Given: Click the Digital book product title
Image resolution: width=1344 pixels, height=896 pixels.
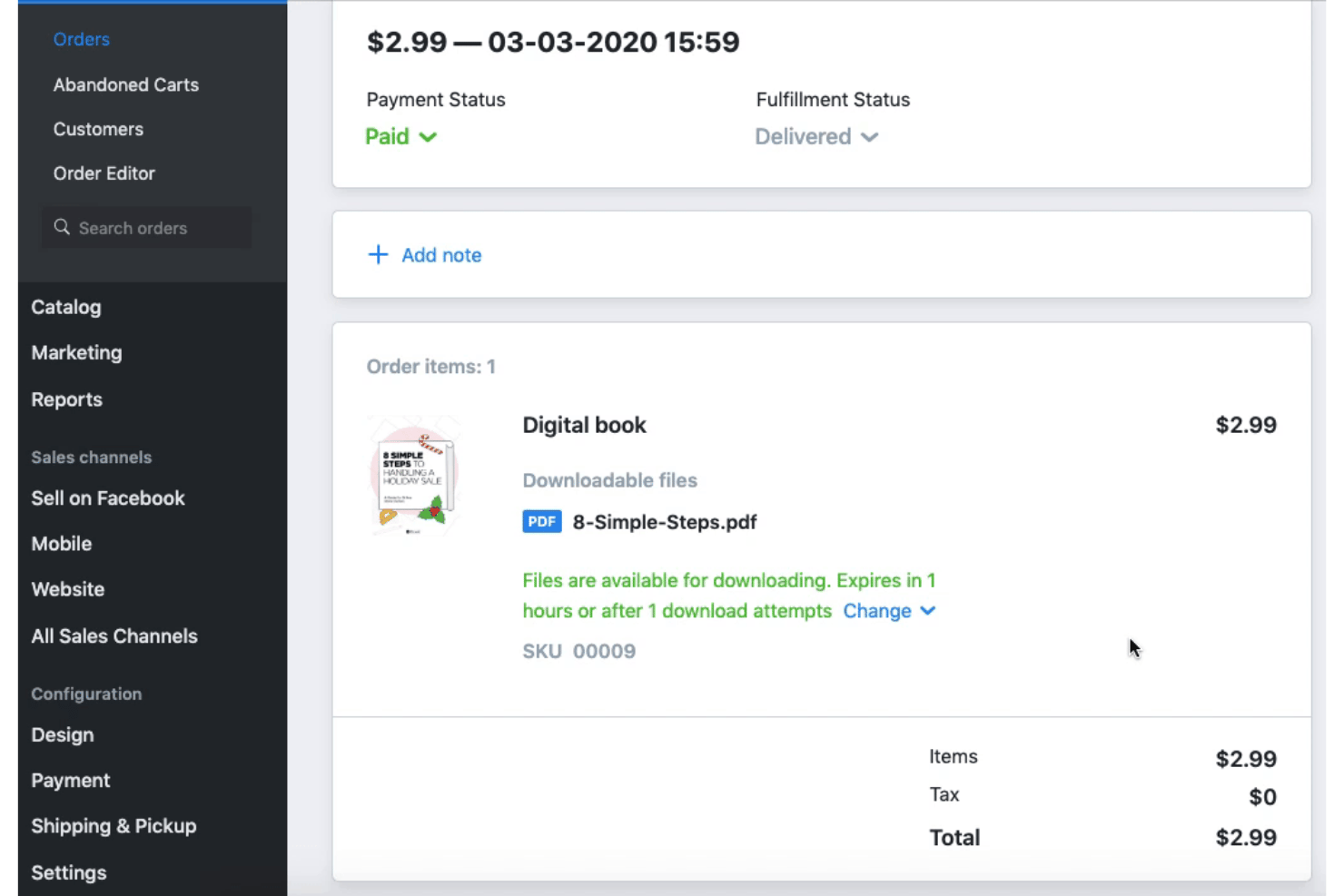Looking at the screenshot, I should [x=584, y=425].
